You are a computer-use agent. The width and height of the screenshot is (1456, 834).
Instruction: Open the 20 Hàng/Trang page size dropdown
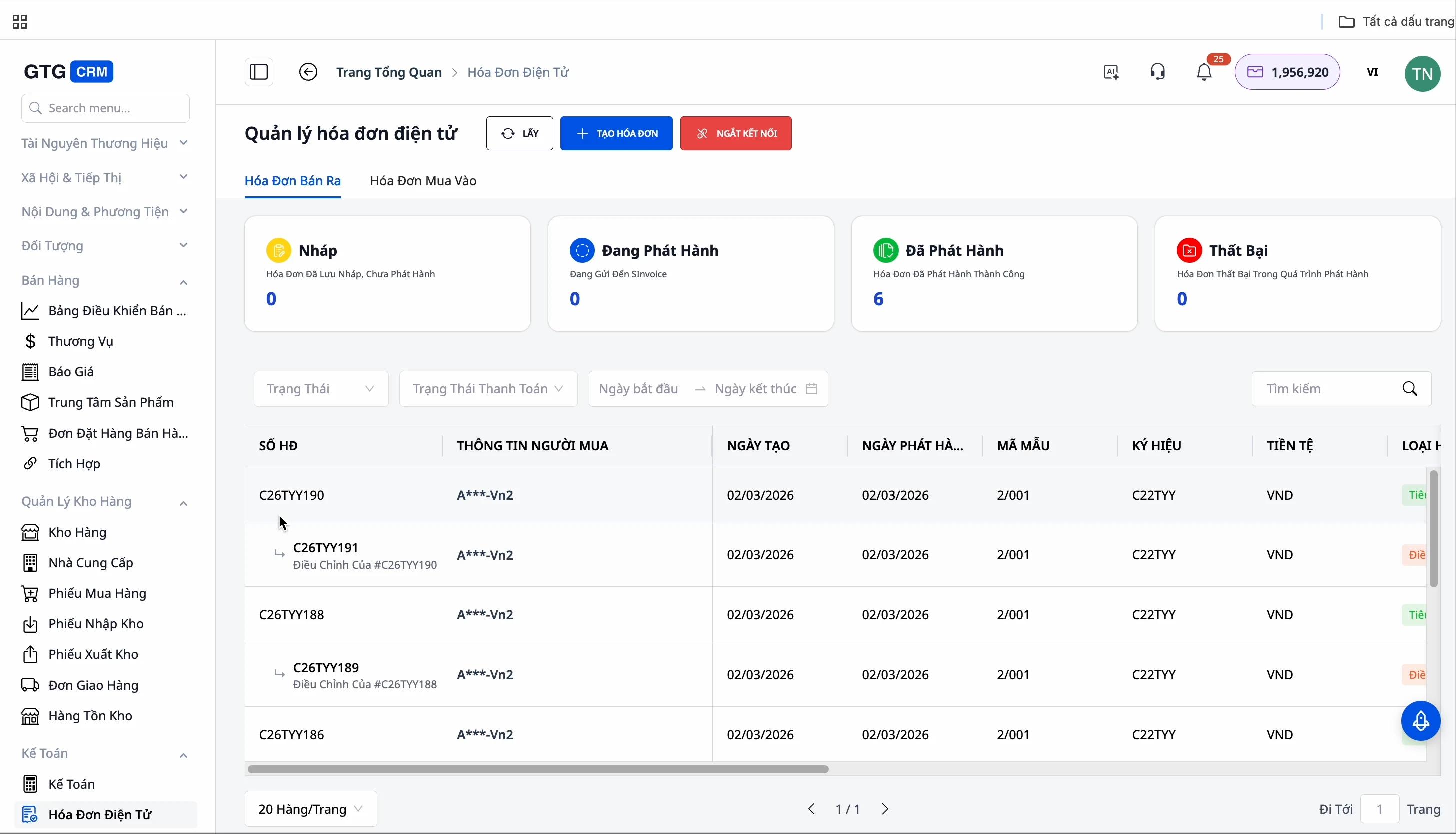(x=311, y=809)
